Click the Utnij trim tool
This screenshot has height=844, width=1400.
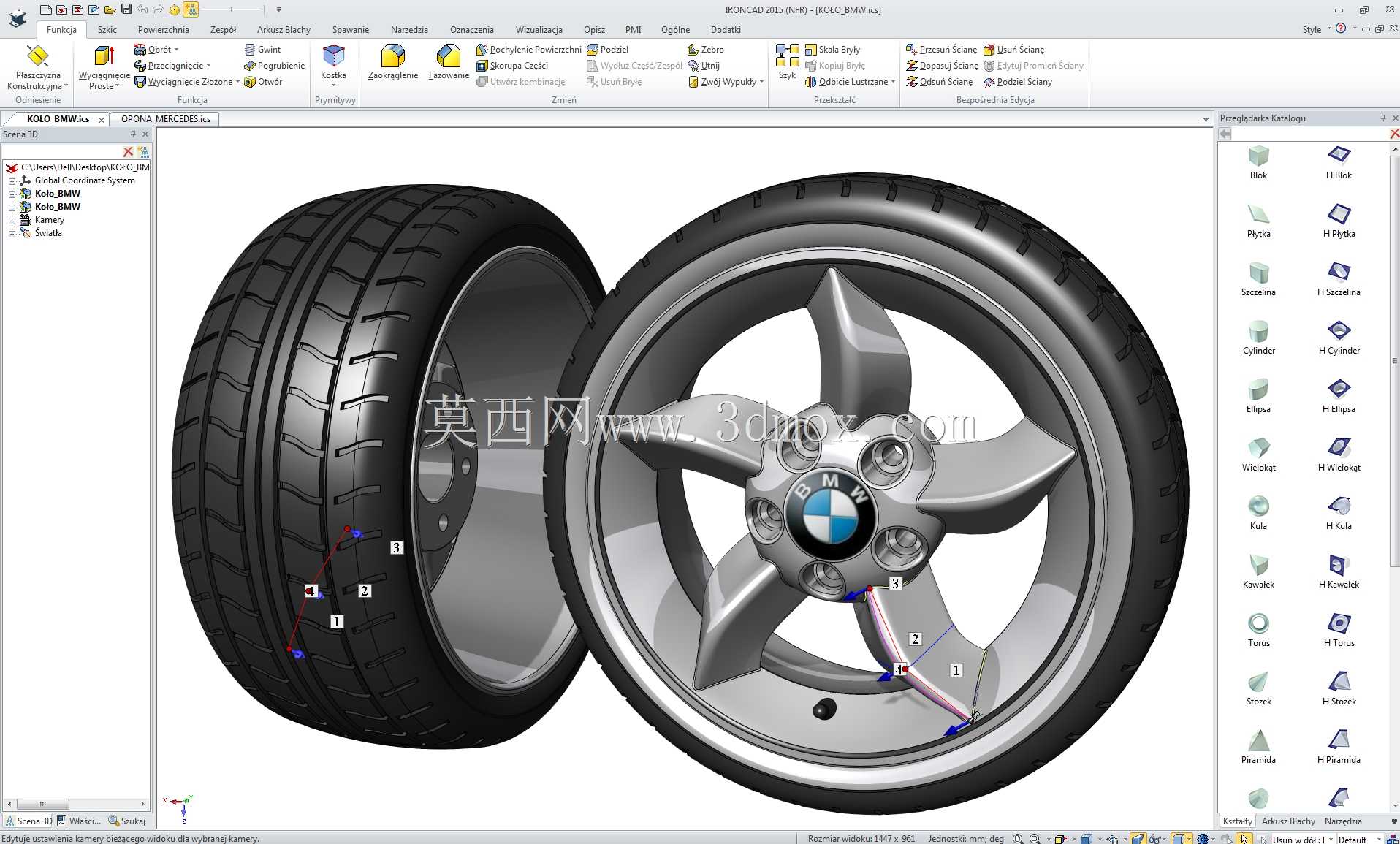pyautogui.click(x=704, y=66)
